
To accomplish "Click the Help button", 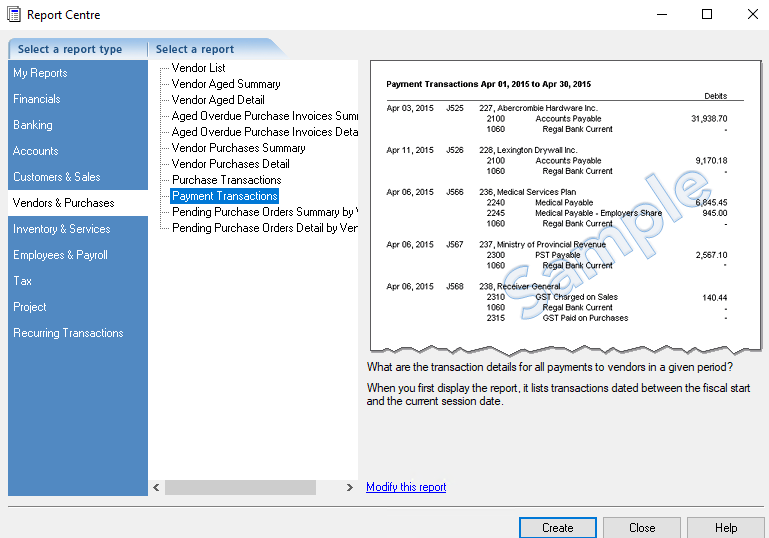I will point(726,528).
